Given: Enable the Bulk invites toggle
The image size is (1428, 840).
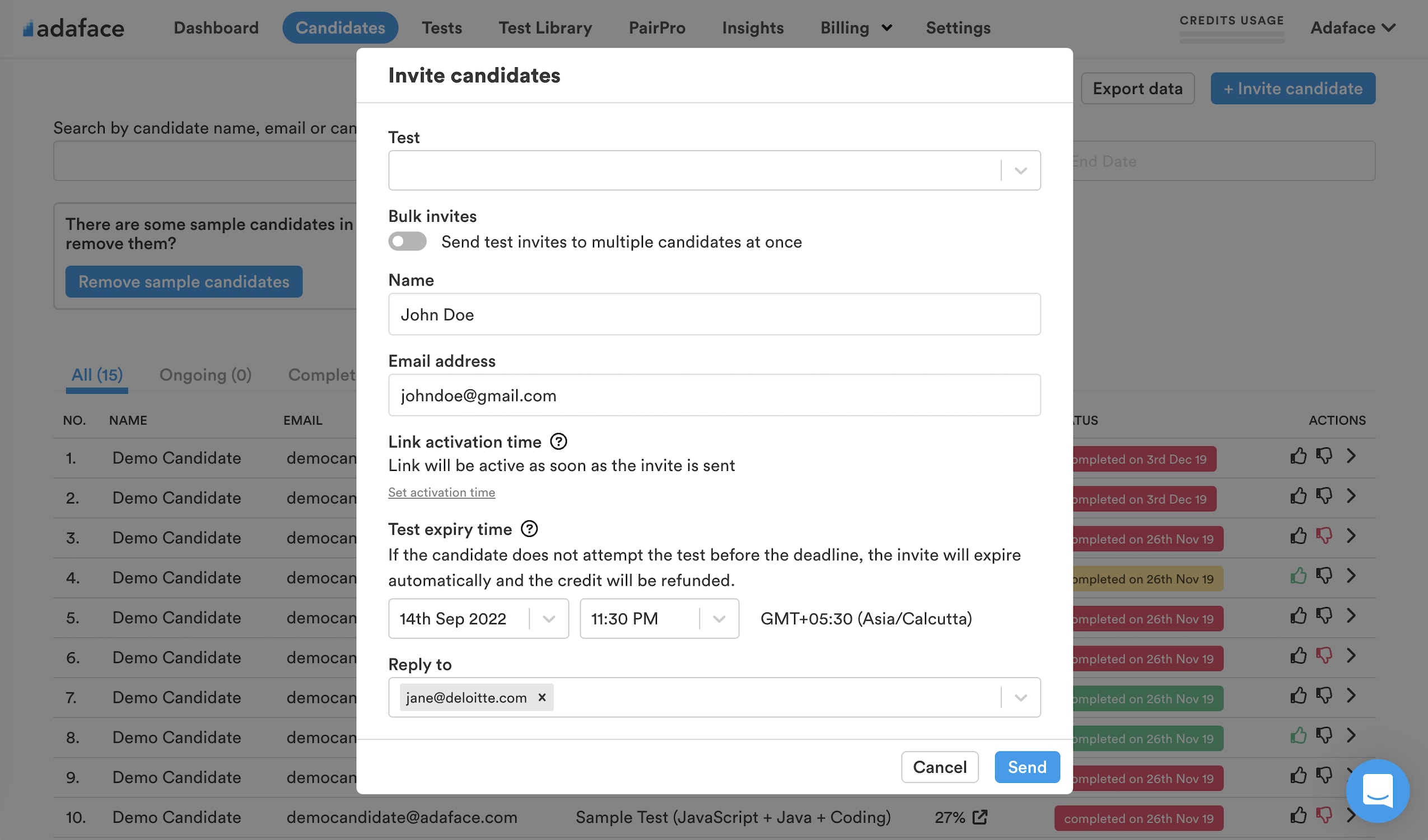Looking at the screenshot, I should 407,241.
